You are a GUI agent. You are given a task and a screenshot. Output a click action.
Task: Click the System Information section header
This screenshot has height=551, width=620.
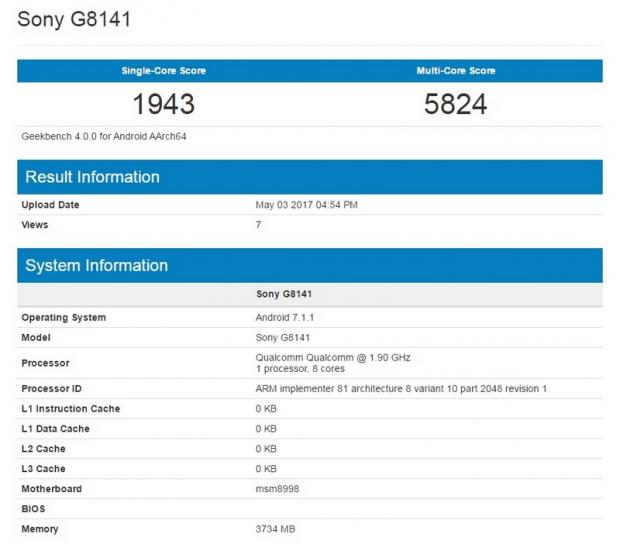point(96,265)
